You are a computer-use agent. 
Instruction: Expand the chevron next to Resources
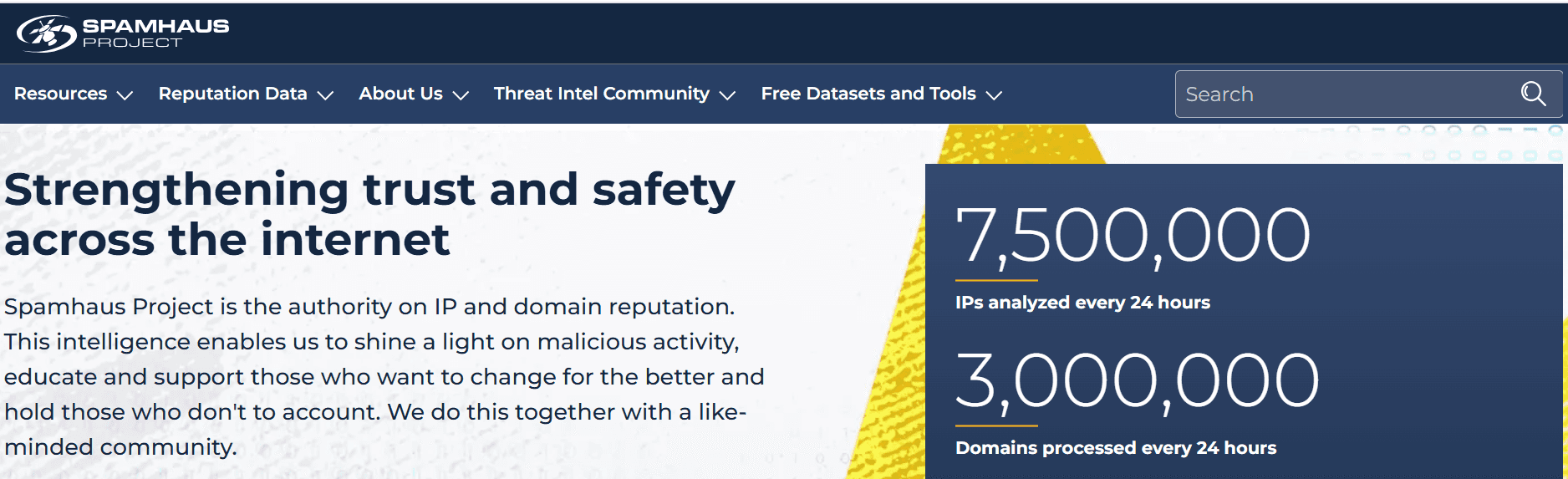(x=125, y=95)
